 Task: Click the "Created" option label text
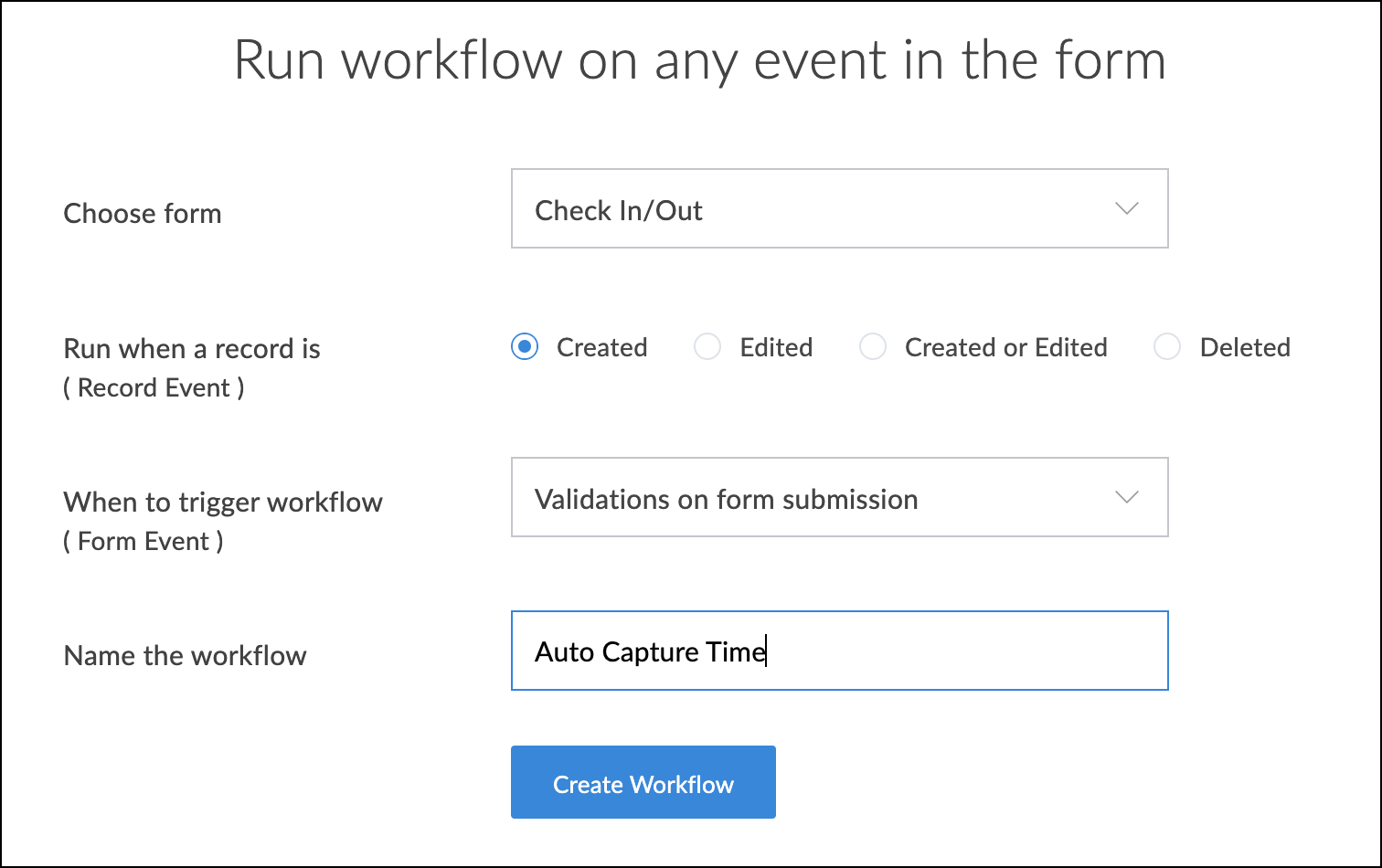pyautogui.click(x=601, y=347)
